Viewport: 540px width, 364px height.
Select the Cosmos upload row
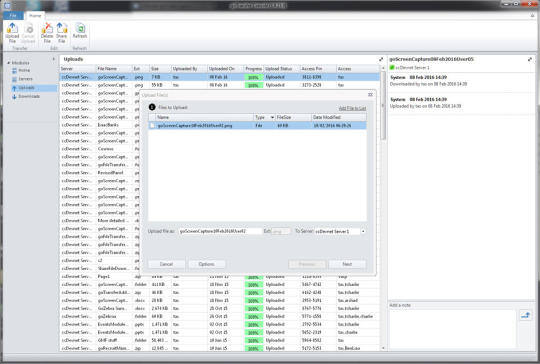pos(100,149)
